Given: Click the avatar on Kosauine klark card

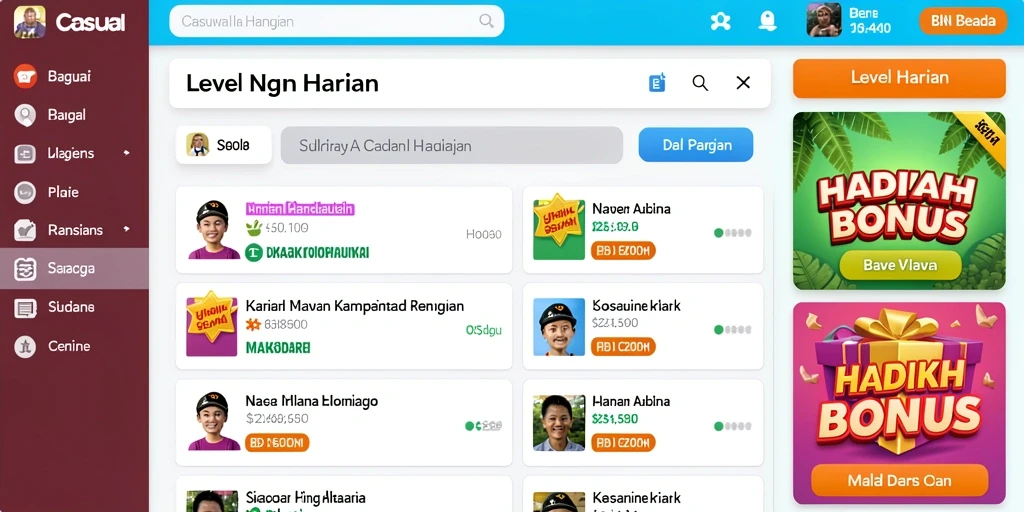Looking at the screenshot, I should tap(559, 327).
